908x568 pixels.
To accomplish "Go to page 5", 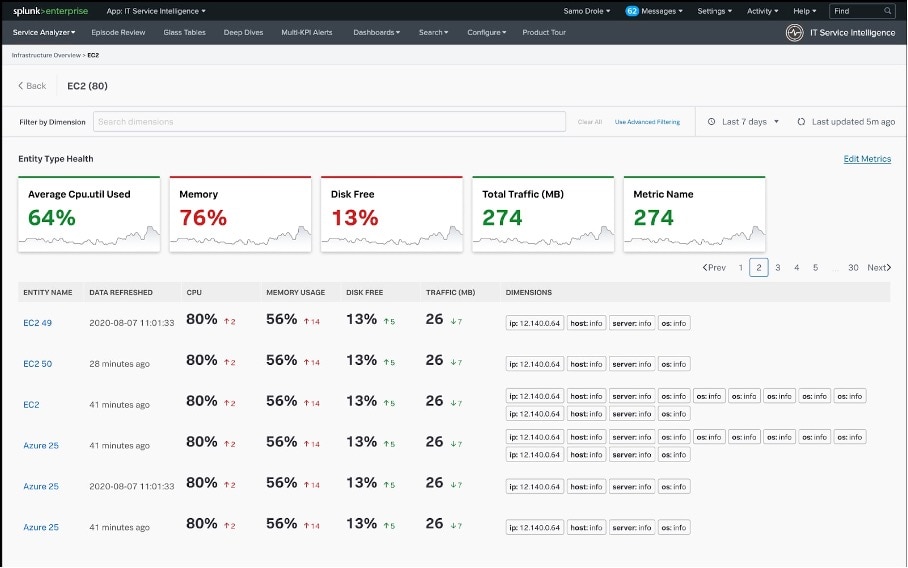I will 815,267.
